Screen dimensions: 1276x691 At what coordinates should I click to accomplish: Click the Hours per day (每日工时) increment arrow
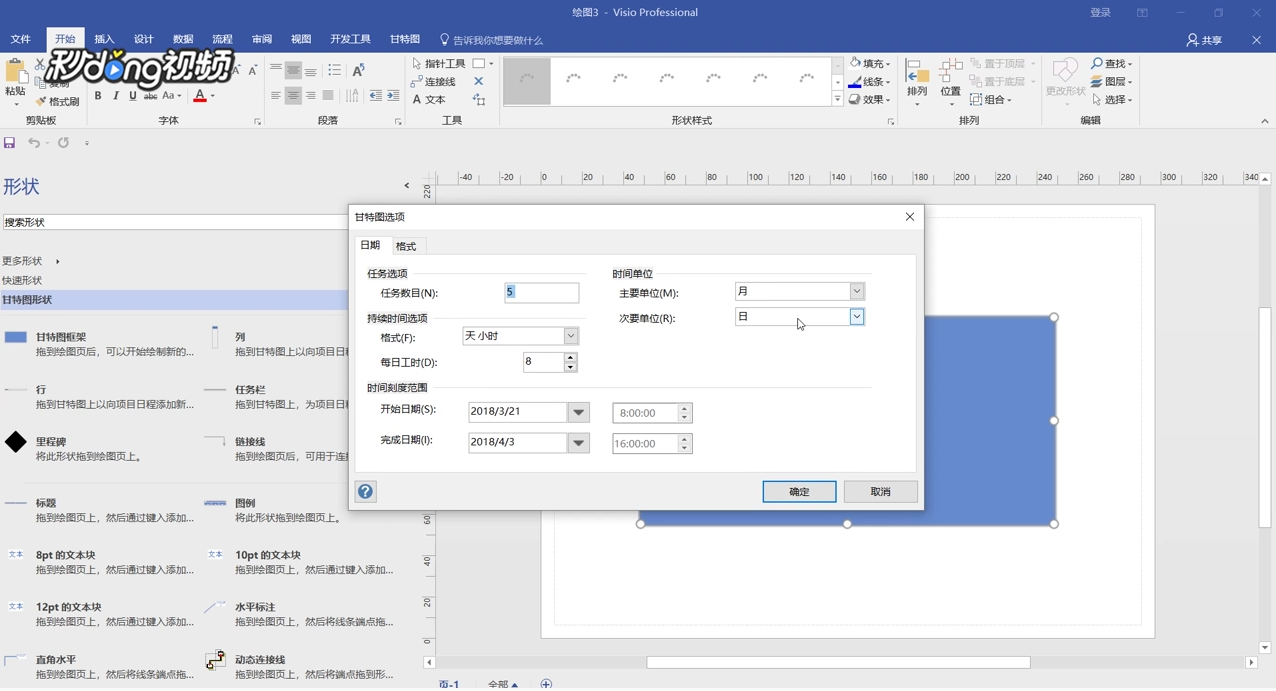570,357
